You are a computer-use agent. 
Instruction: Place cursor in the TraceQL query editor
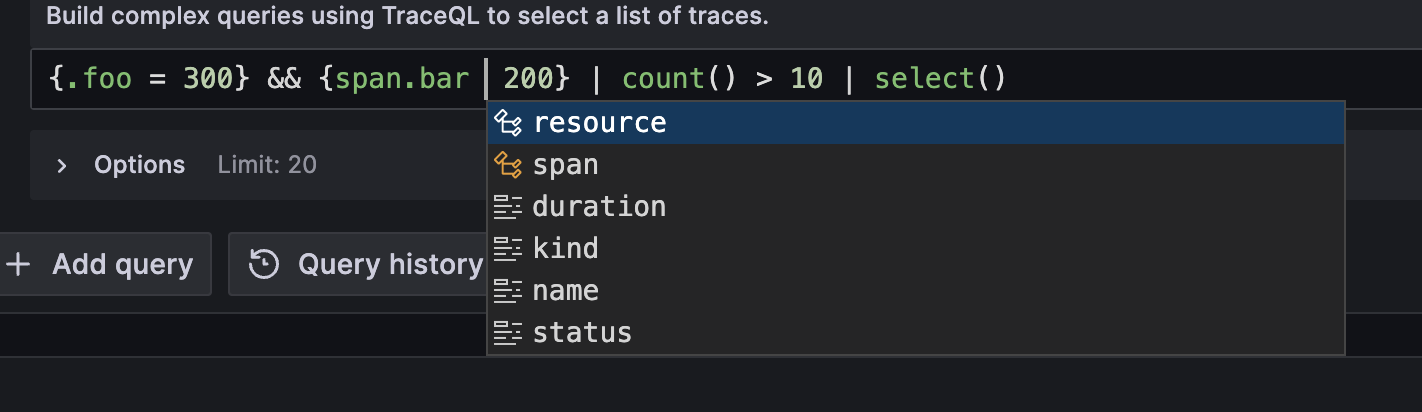tap(725, 79)
